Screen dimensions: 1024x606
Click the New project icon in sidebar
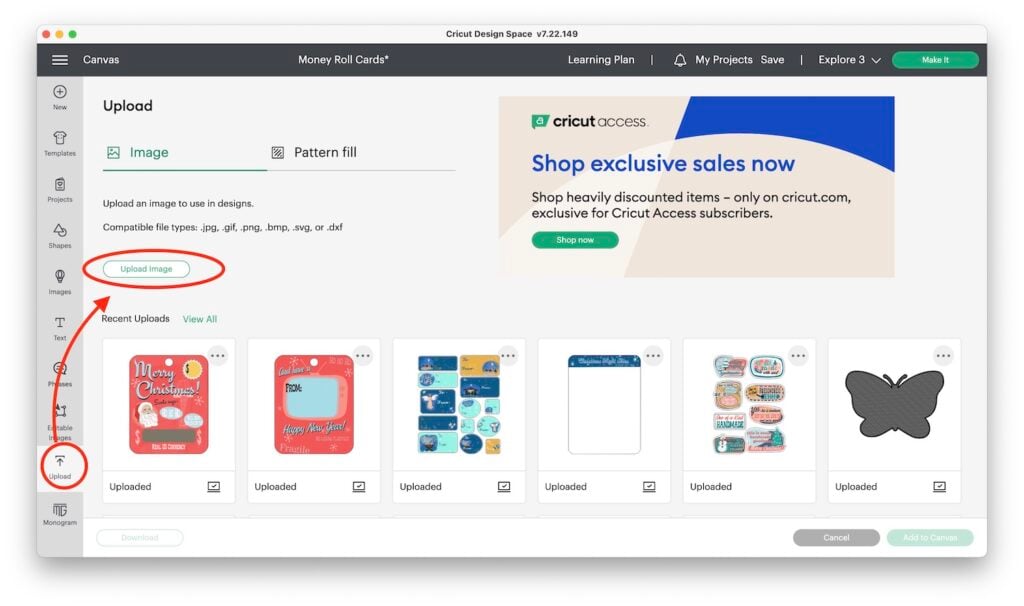point(59,97)
